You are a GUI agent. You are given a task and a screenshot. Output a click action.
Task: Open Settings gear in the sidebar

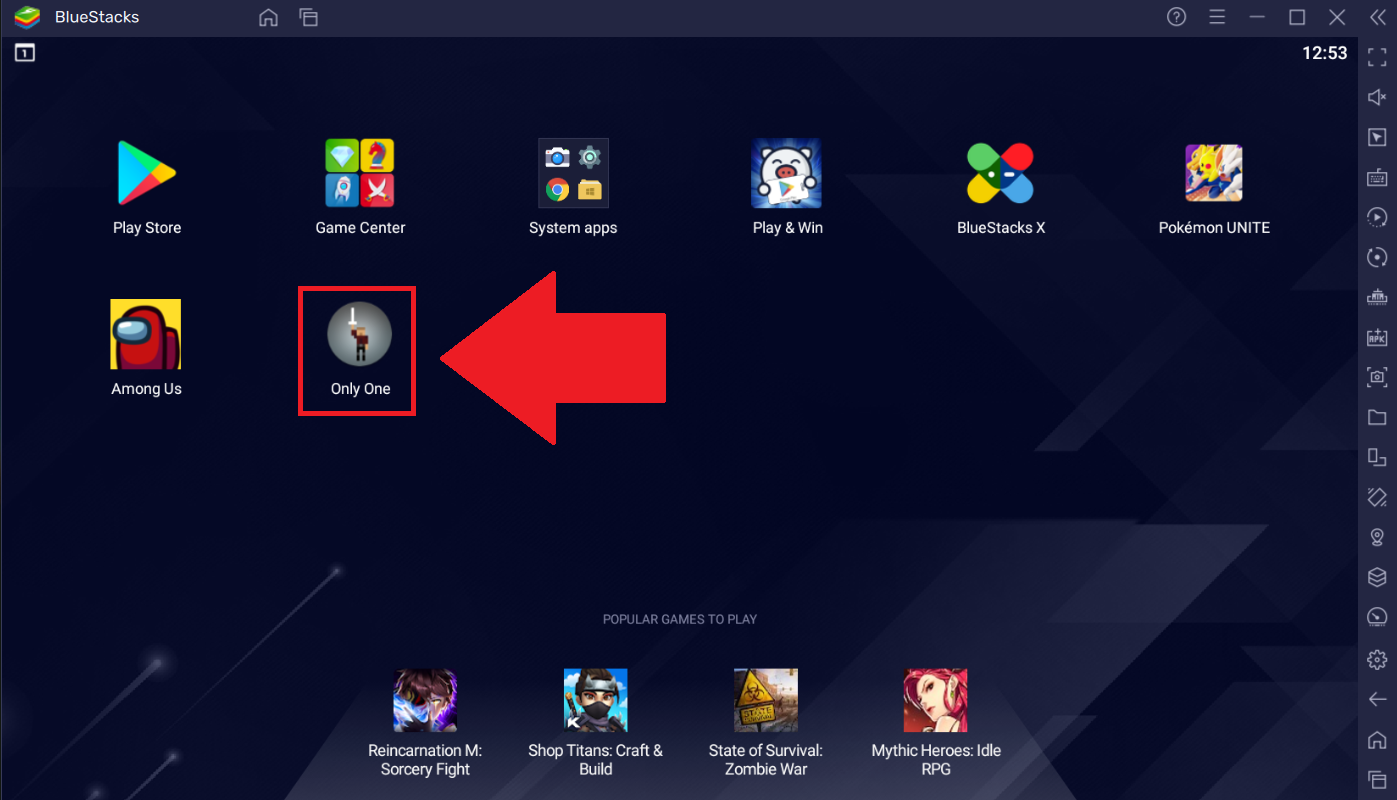tap(1377, 659)
